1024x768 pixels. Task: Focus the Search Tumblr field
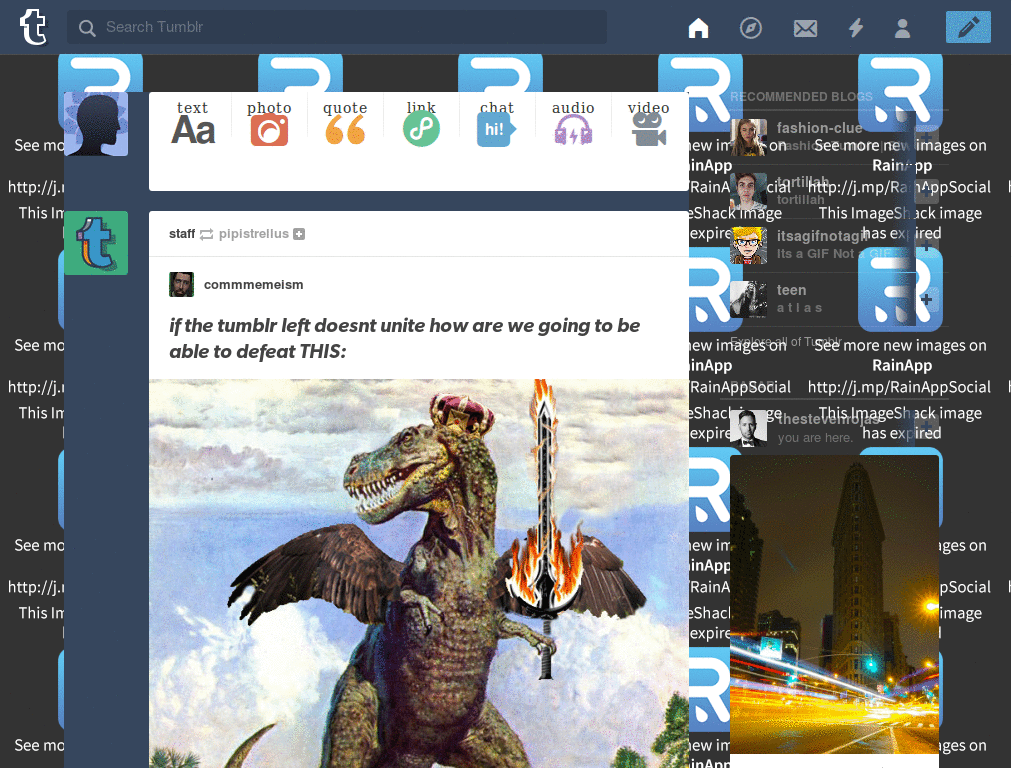coord(337,27)
